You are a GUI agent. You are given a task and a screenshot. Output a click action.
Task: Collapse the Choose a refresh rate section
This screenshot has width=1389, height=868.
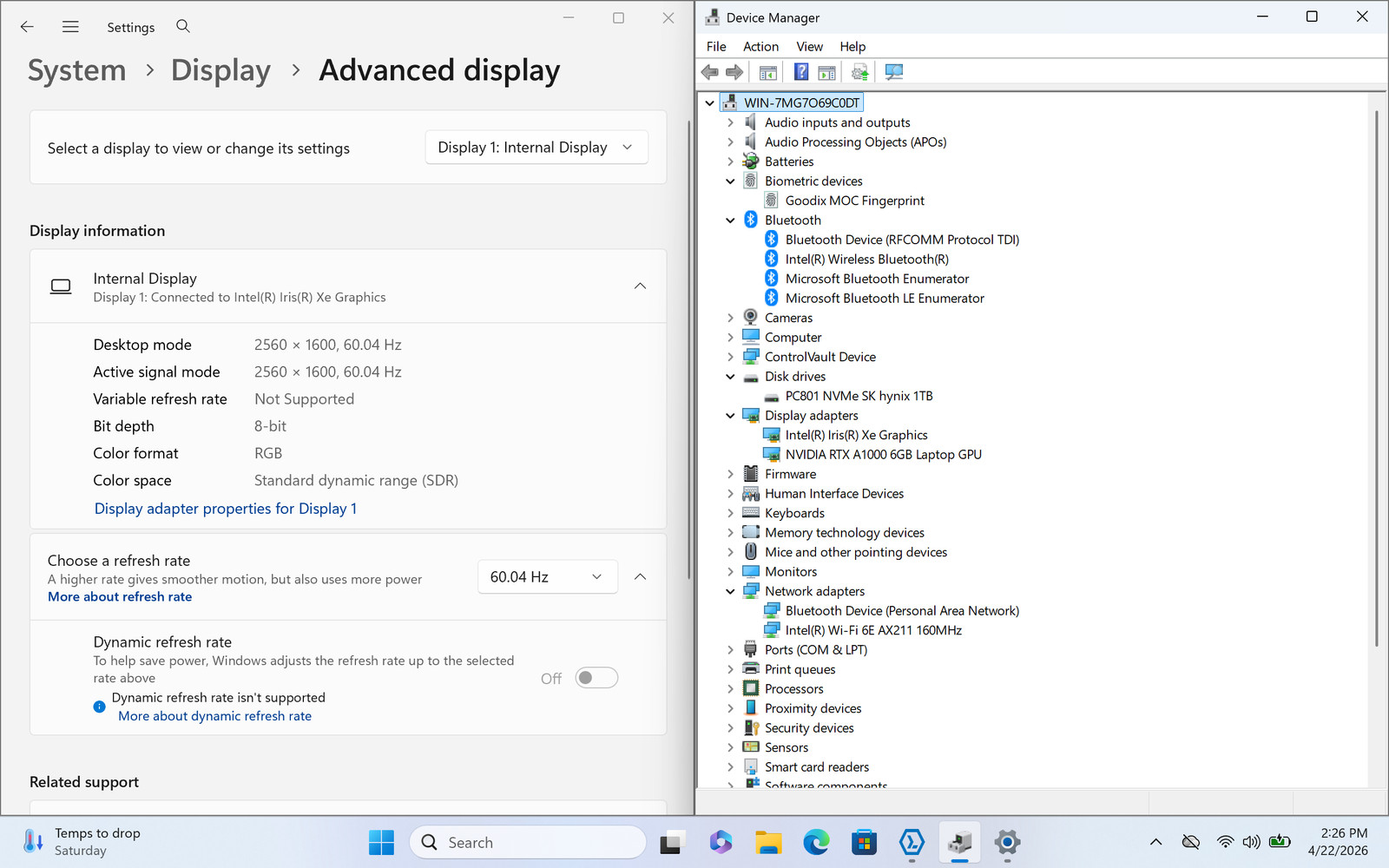pos(640,577)
